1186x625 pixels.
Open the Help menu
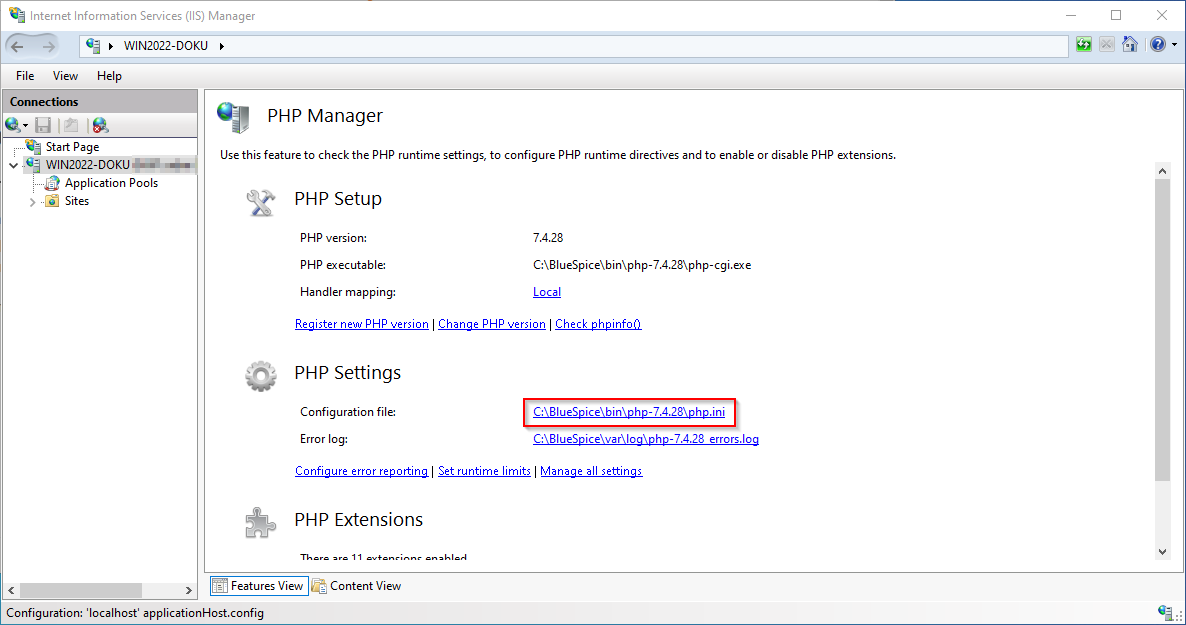[x=109, y=76]
